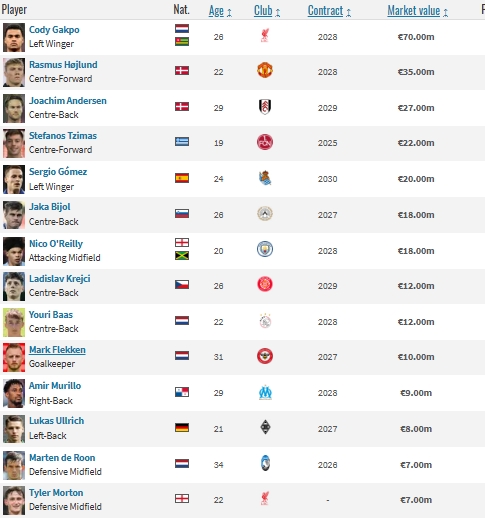
Task: Click the Ajax crest in Youri Baas's row
Action: [265, 321]
